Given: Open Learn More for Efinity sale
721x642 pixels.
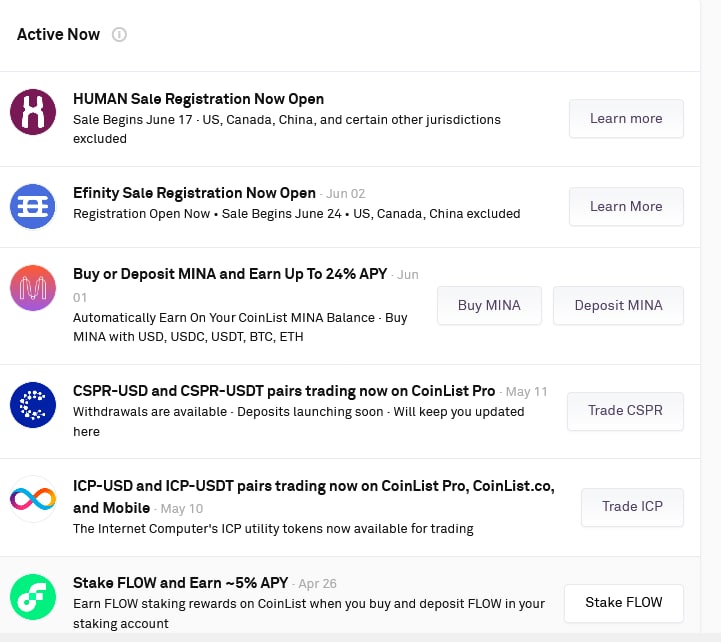Looking at the screenshot, I should tap(626, 206).
